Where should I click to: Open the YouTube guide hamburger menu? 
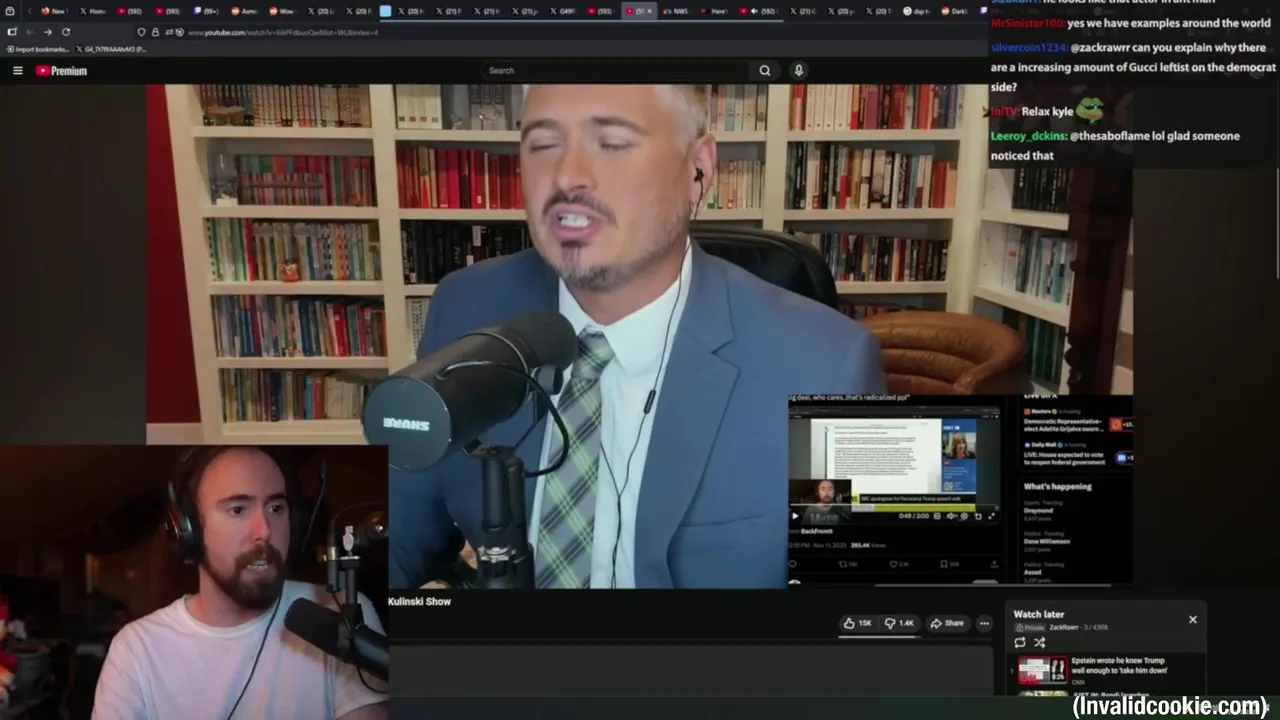point(17,70)
